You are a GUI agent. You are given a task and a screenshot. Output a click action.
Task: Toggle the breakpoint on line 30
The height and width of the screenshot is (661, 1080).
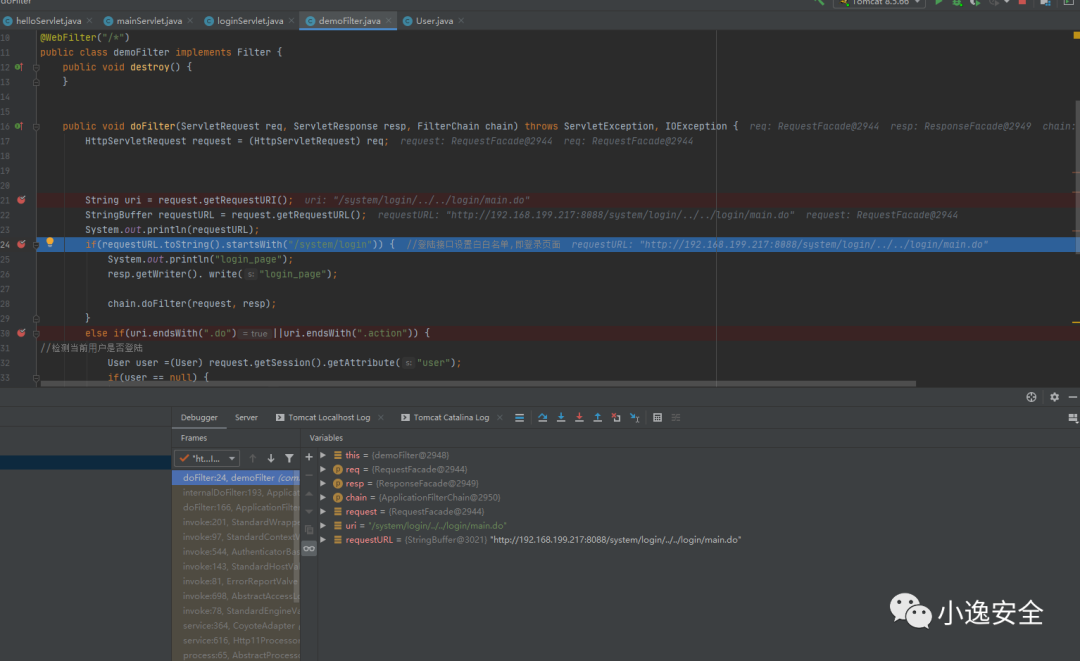[x=21, y=333]
